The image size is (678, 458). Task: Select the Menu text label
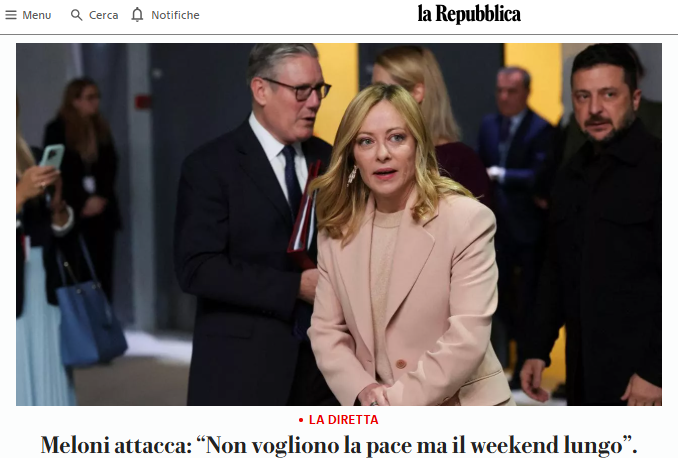tap(37, 15)
